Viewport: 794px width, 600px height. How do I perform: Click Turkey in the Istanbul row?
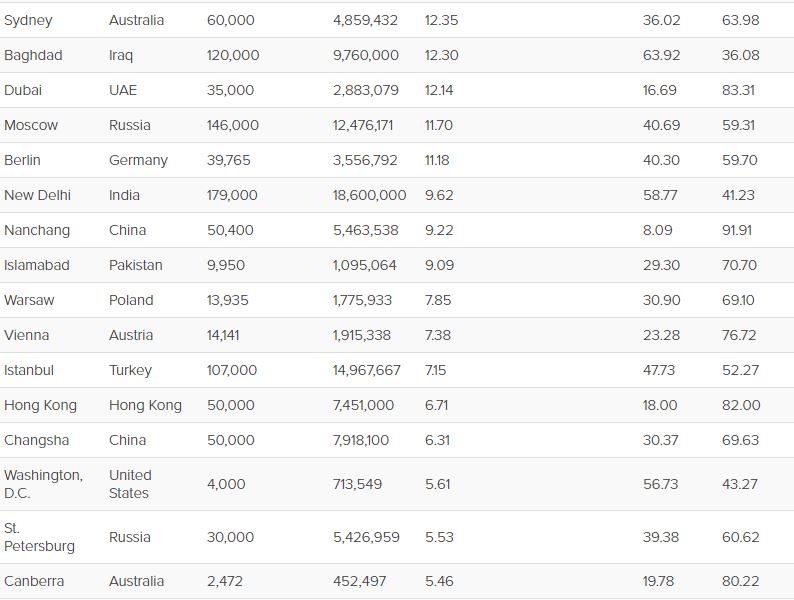(130, 371)
